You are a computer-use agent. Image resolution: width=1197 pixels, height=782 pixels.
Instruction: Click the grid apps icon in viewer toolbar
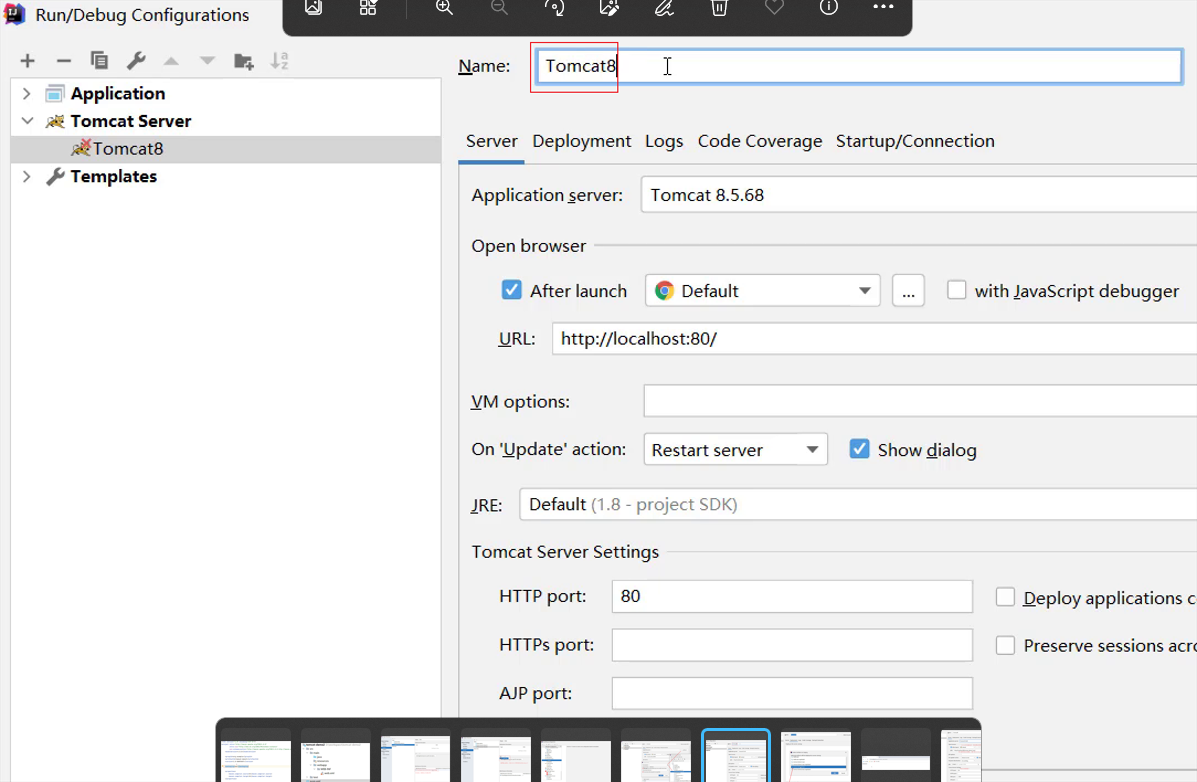368,8
